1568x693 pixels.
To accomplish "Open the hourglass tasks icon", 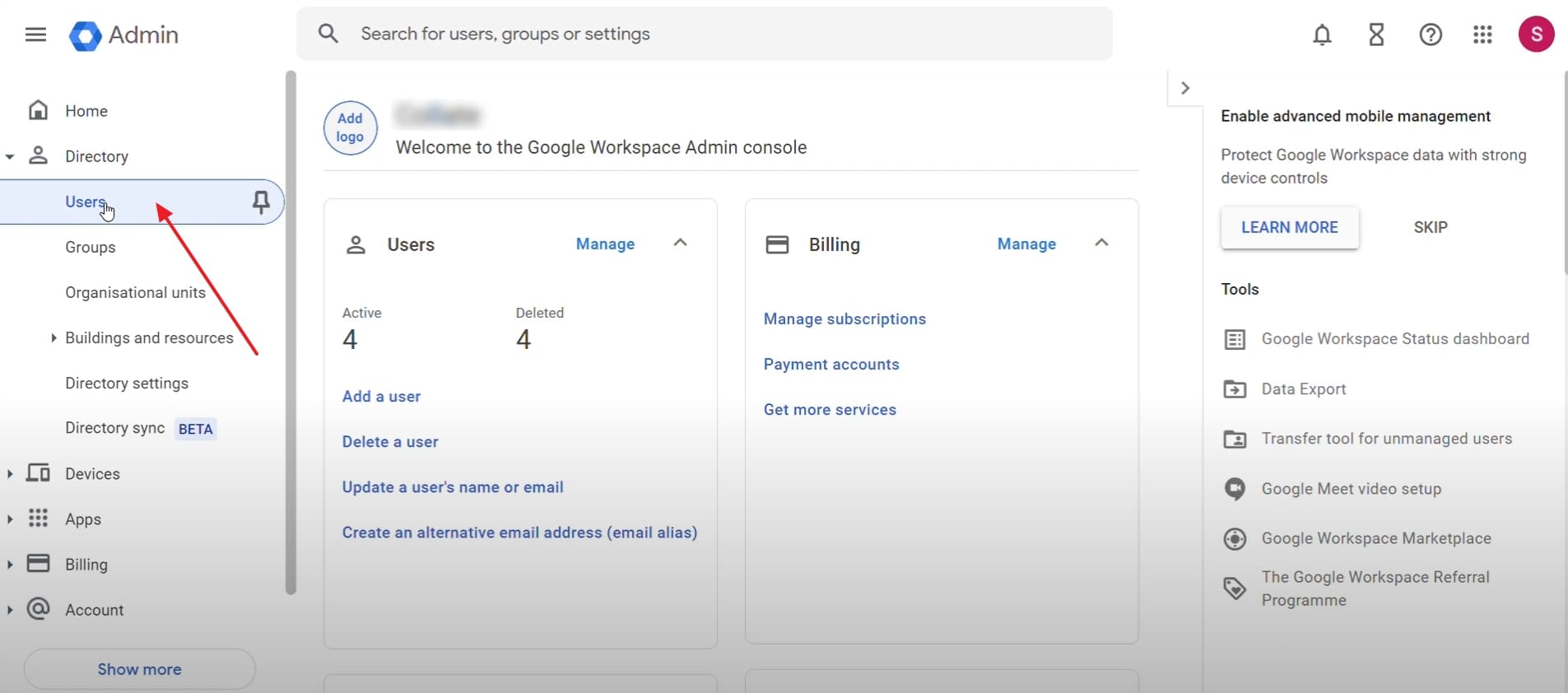I will [x=1376, y=35].
